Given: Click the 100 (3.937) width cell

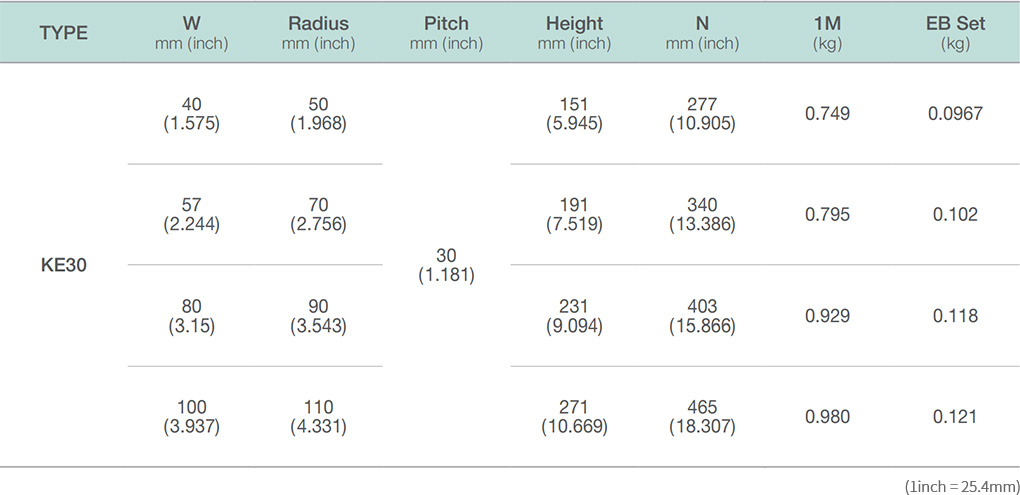Looking at the screenshot, I should click(192, 417).
